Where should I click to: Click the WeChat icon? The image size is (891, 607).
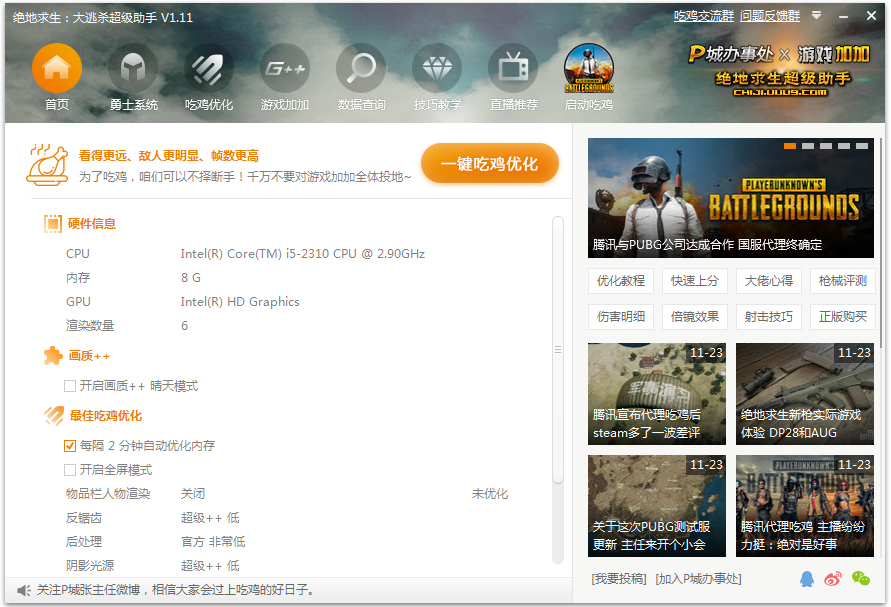(861, 579)
